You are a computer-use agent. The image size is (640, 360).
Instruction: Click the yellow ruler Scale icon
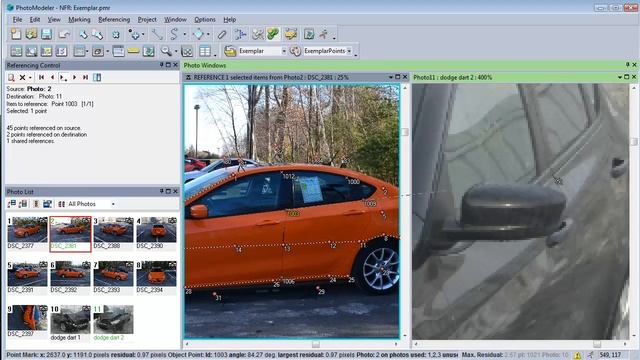point(133,51)
